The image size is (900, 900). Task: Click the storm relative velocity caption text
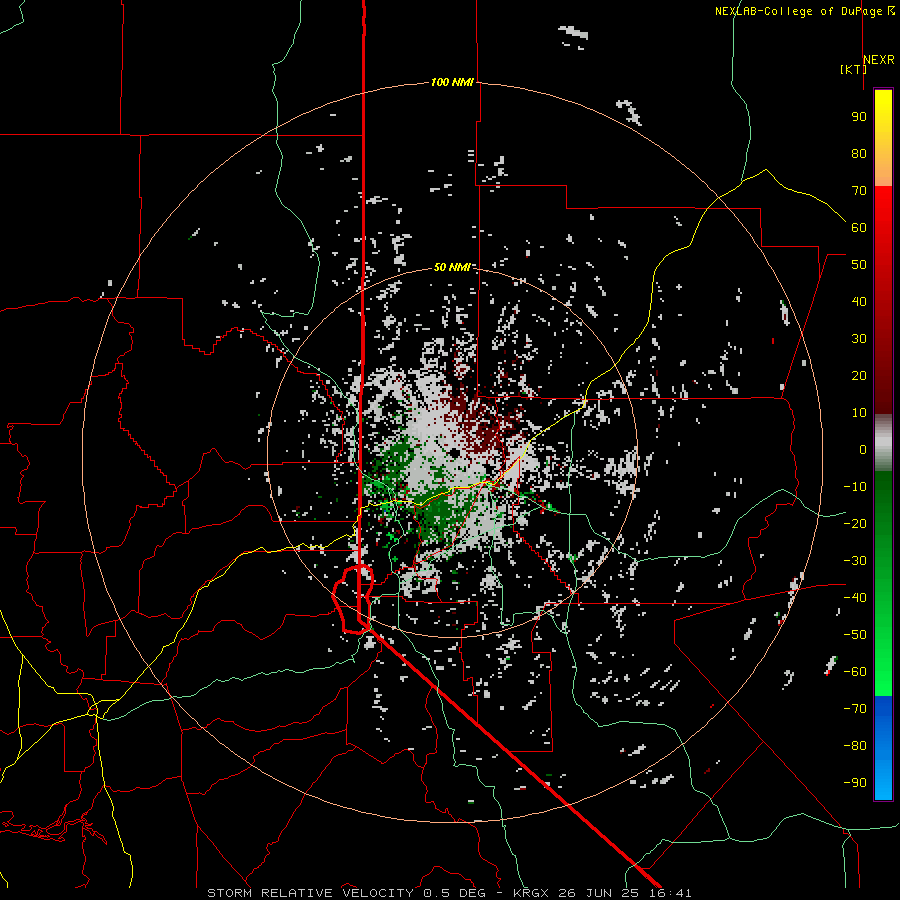point(449,893)
